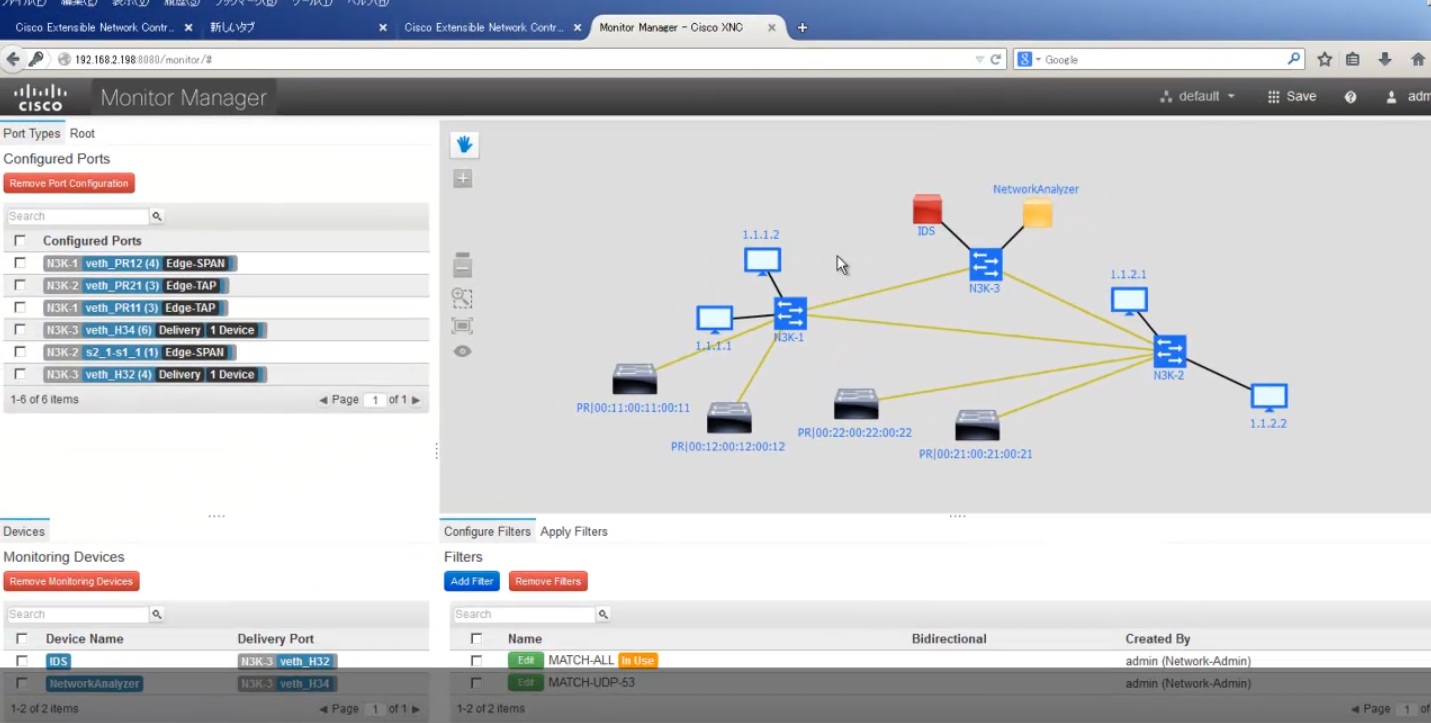1431x723 pixels.
Task: Check the IDS monitoring device checkbox
Action: [21, 661]
